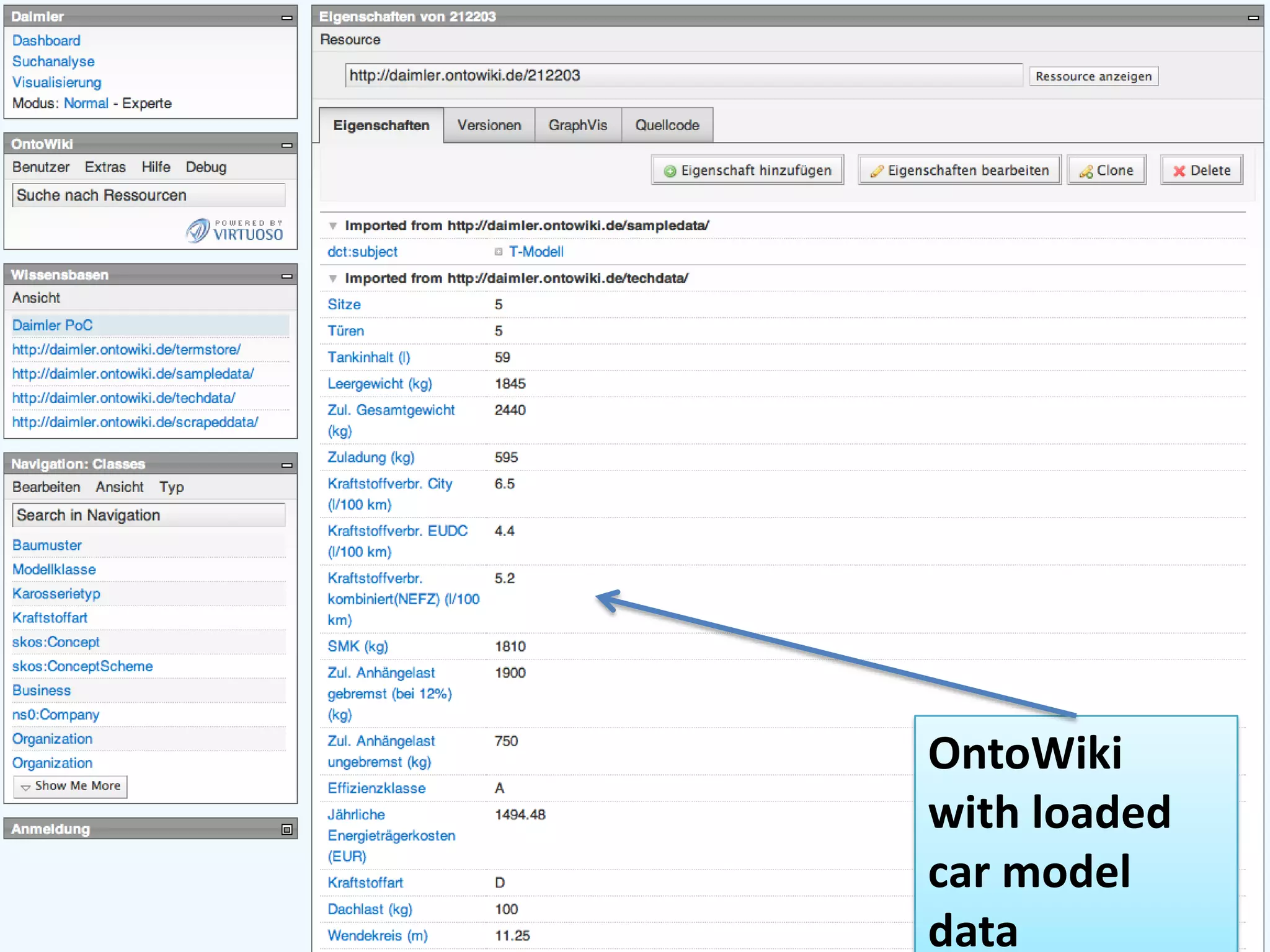
Task: Open the Modellklasse class
Action: [55, 570]
